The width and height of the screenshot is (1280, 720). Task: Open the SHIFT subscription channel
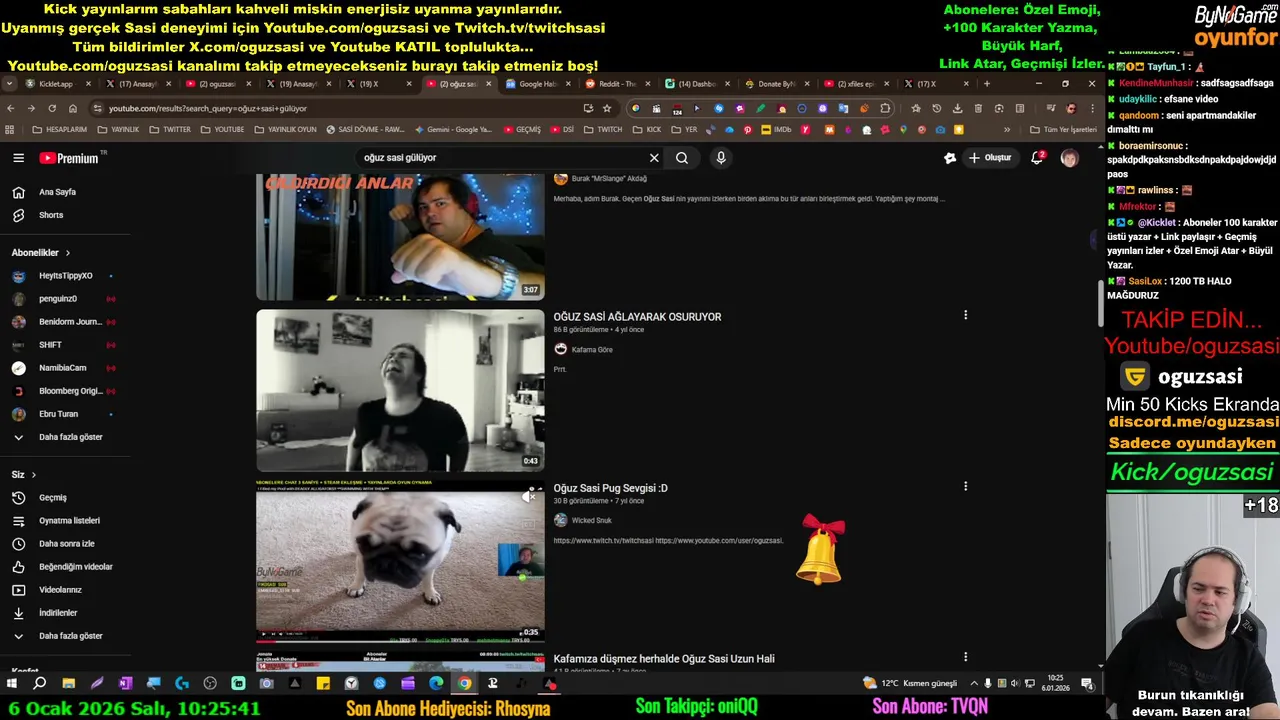[65, 345]
